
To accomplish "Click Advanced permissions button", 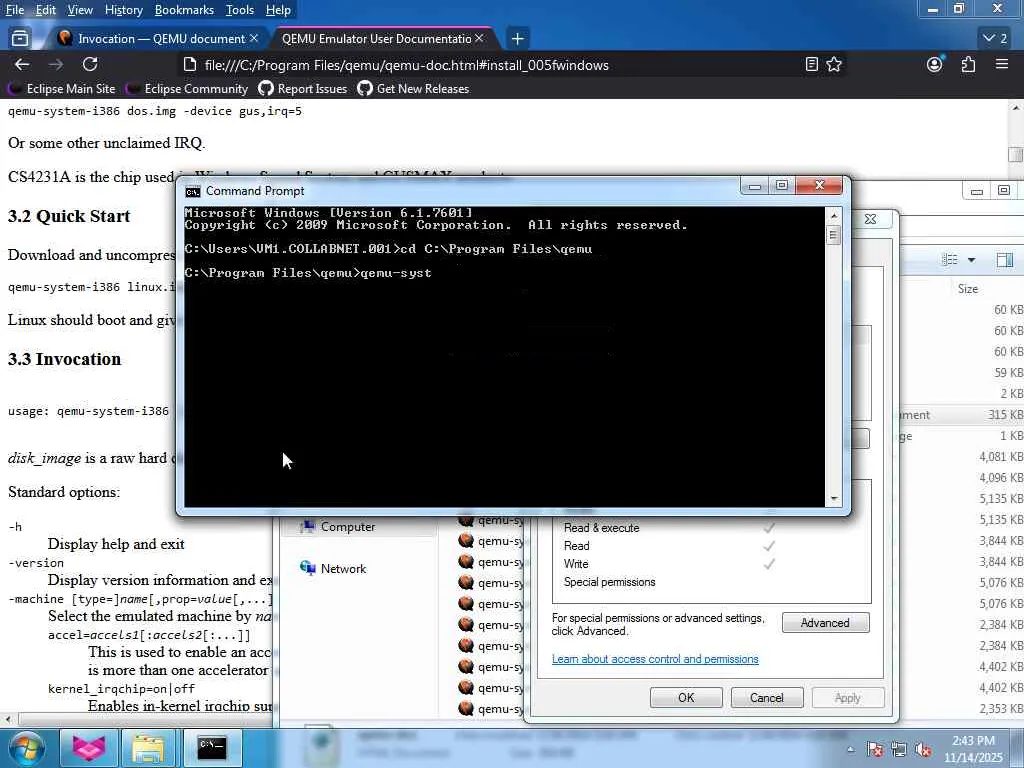I will point(825,623).
